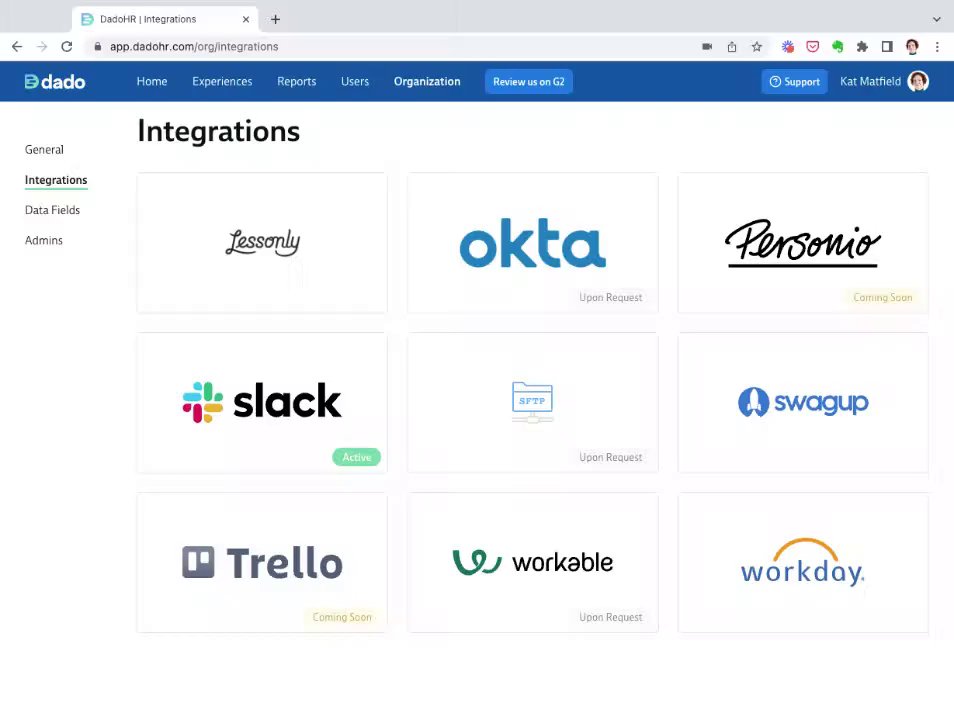This screenshot has height=720, width=954.
Task: Open the Personio integration card
Action: (x=803, y=243)
